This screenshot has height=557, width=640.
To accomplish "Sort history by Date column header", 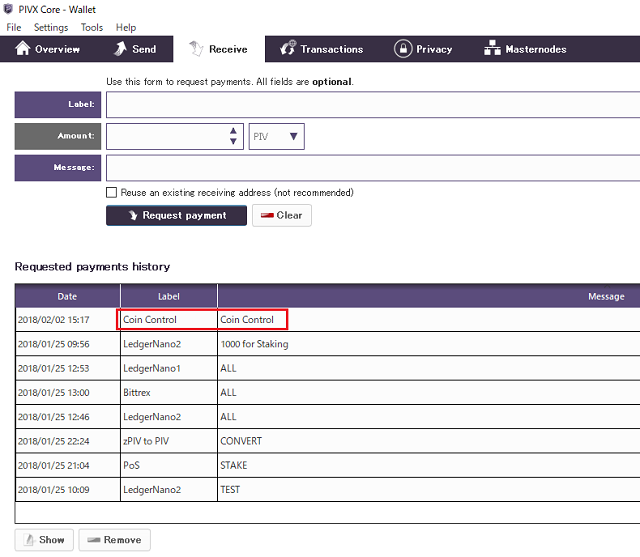I will (67, 296).
